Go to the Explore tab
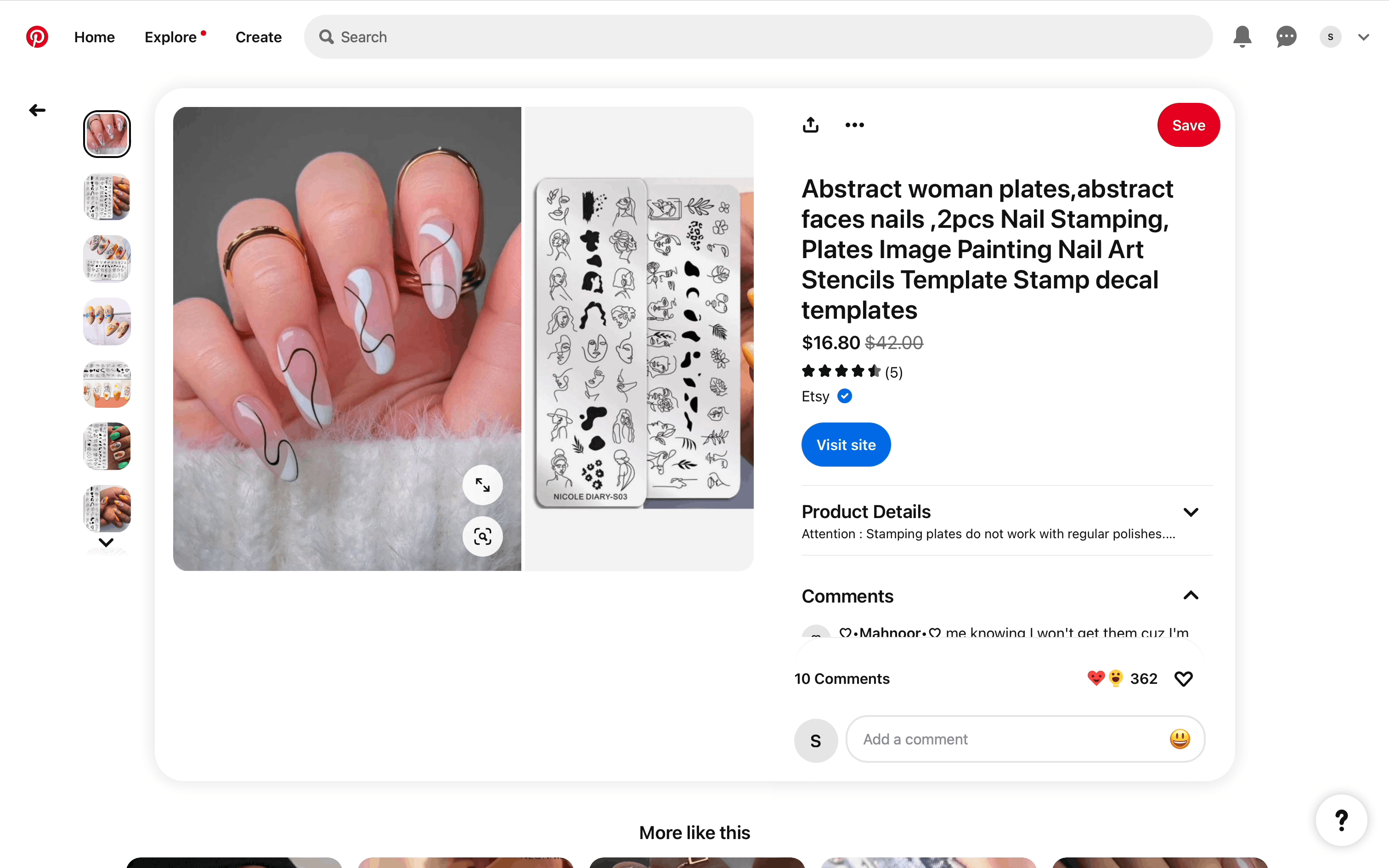 pyautogui.click(x=170, y=37)
